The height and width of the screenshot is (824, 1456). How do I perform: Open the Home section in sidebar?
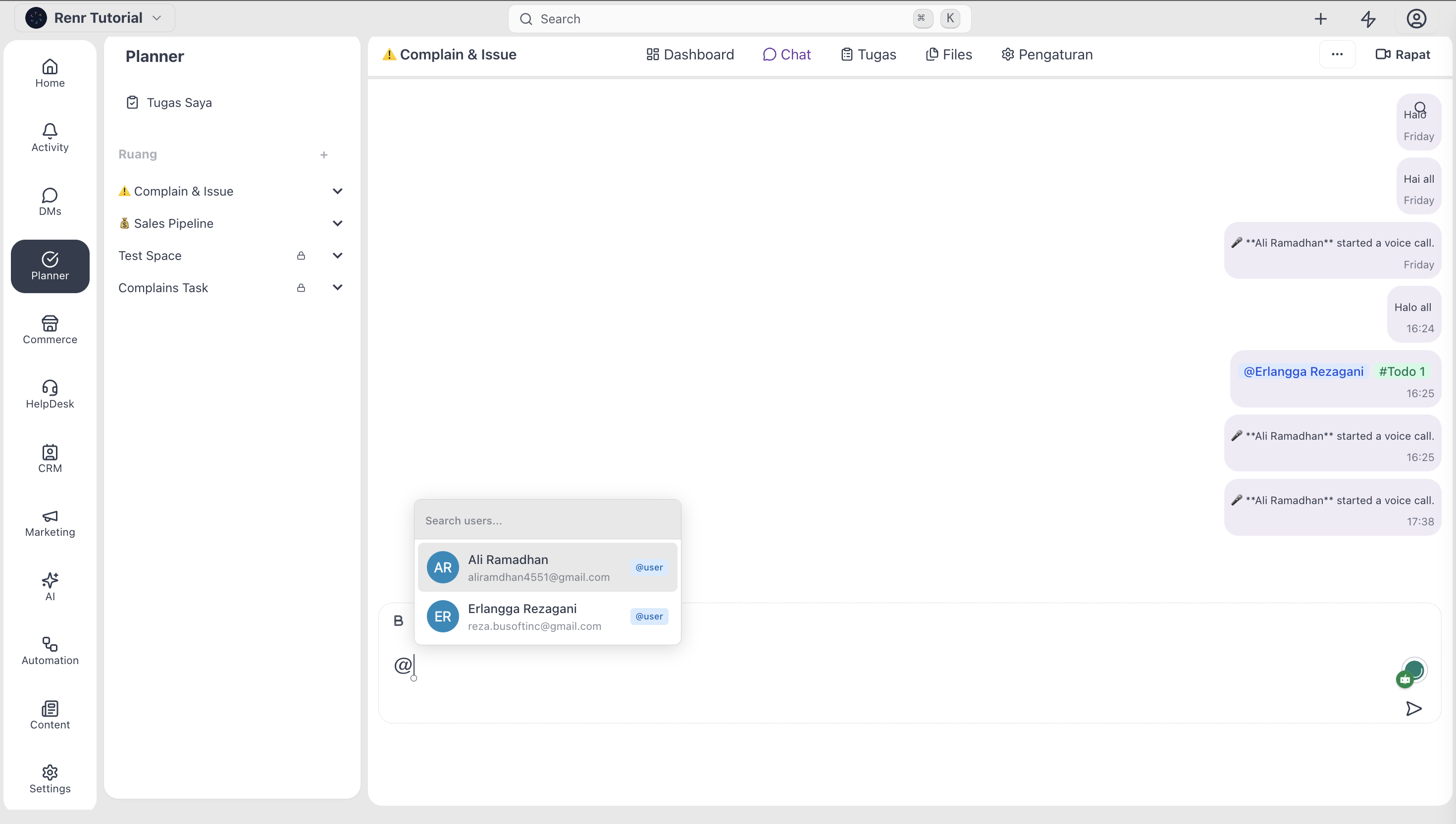coord(50,74)
